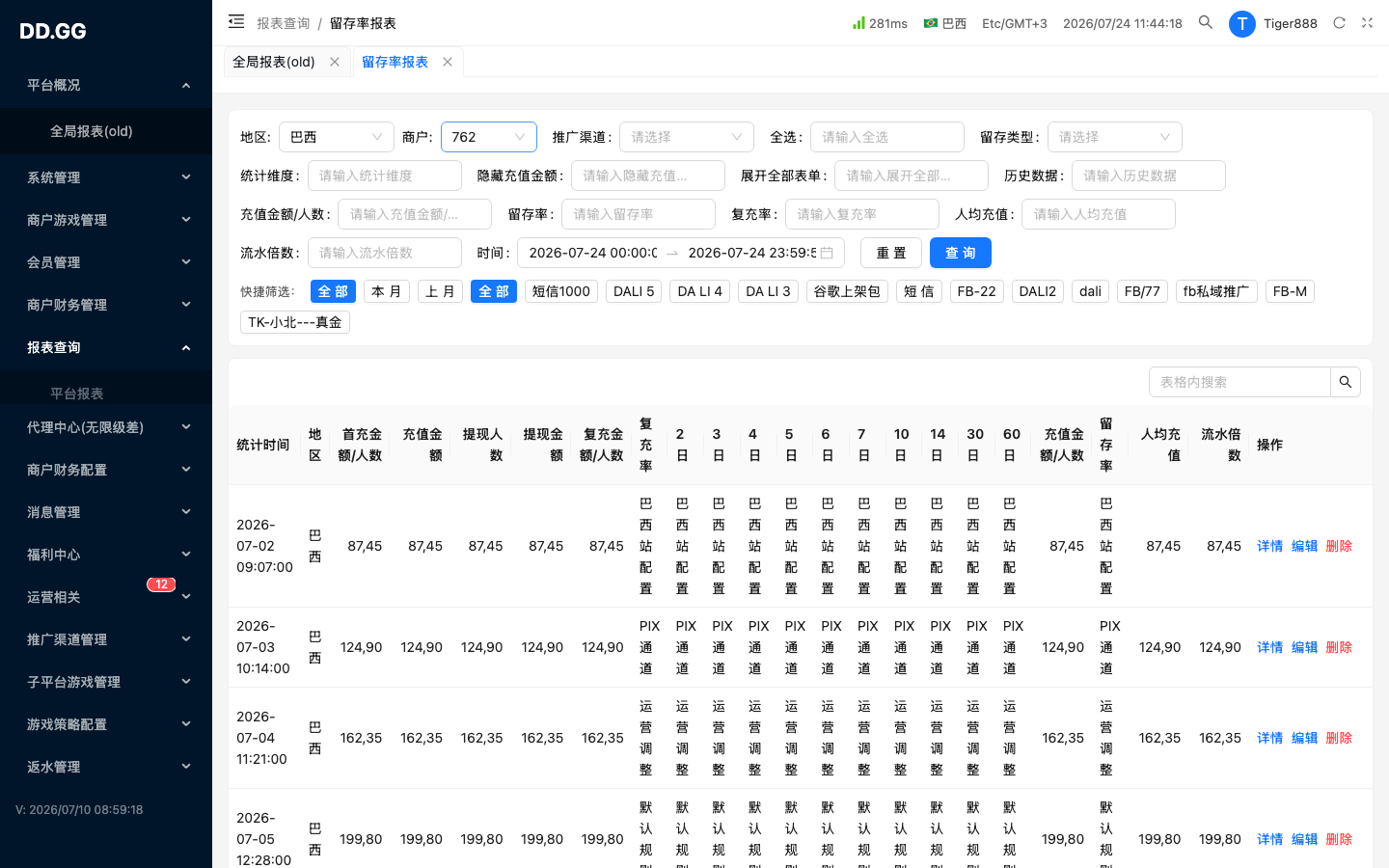Open the 留存类型 dropdown
This screenshot has height=868, width=1389.
(1114, 137)
